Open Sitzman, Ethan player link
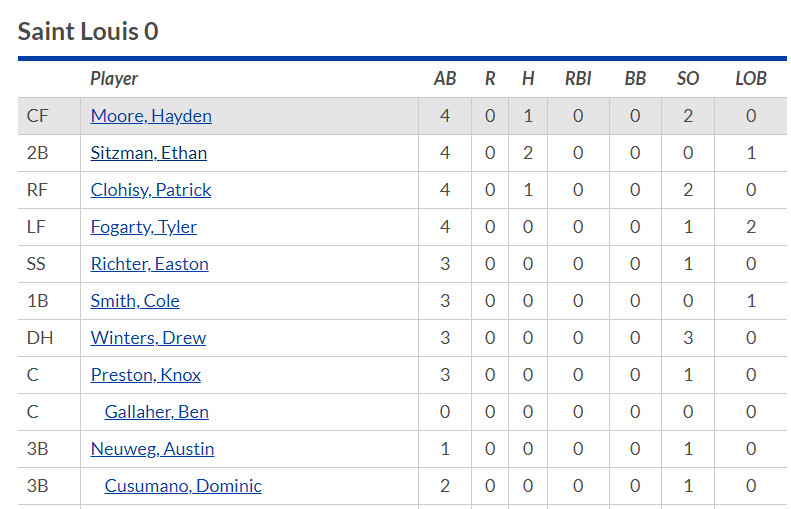 pyautogui.click(x=149, y=153)
